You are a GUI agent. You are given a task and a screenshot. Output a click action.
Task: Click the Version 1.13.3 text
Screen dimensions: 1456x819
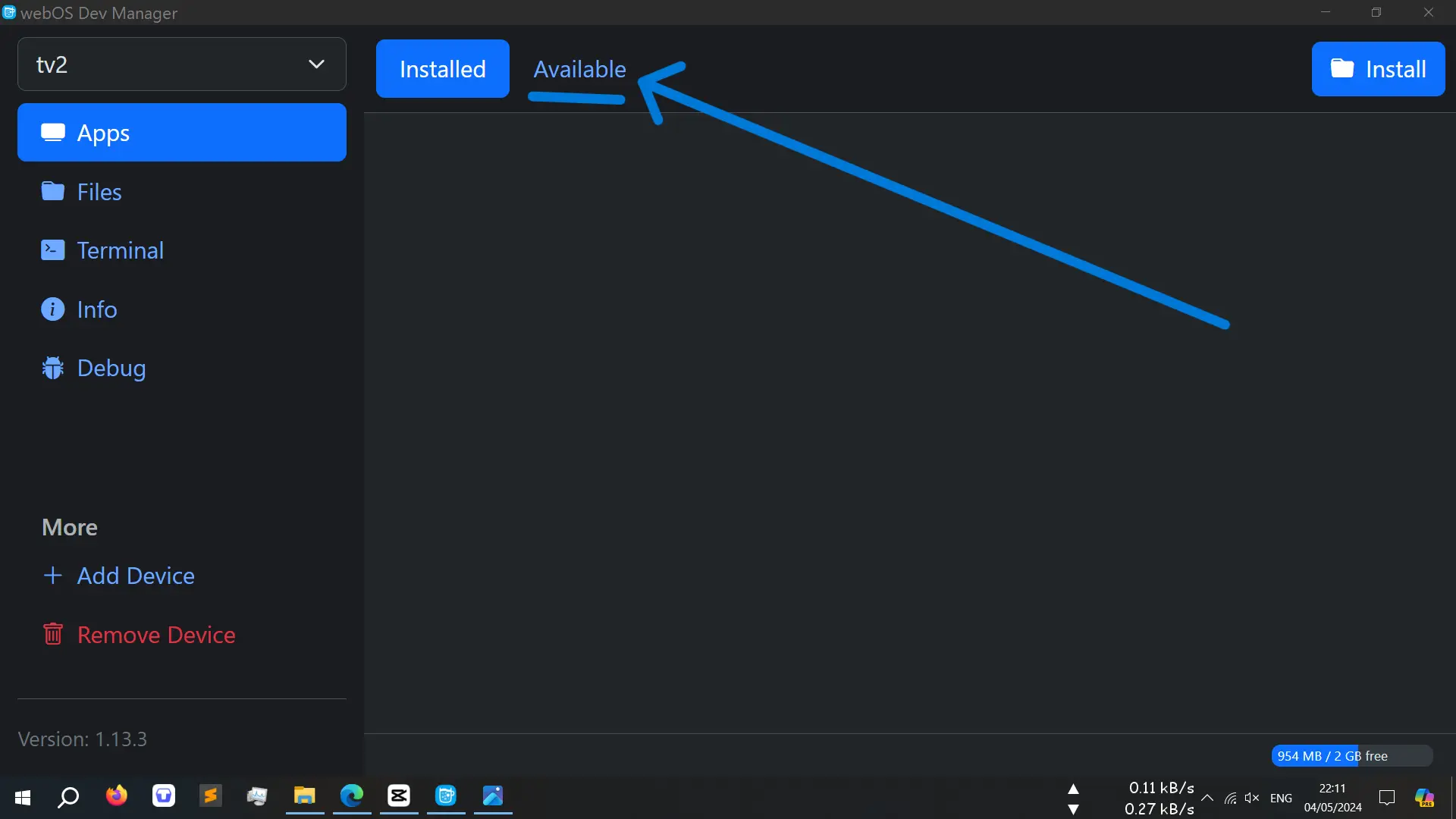pyautogui.click(x=83, y=739)
